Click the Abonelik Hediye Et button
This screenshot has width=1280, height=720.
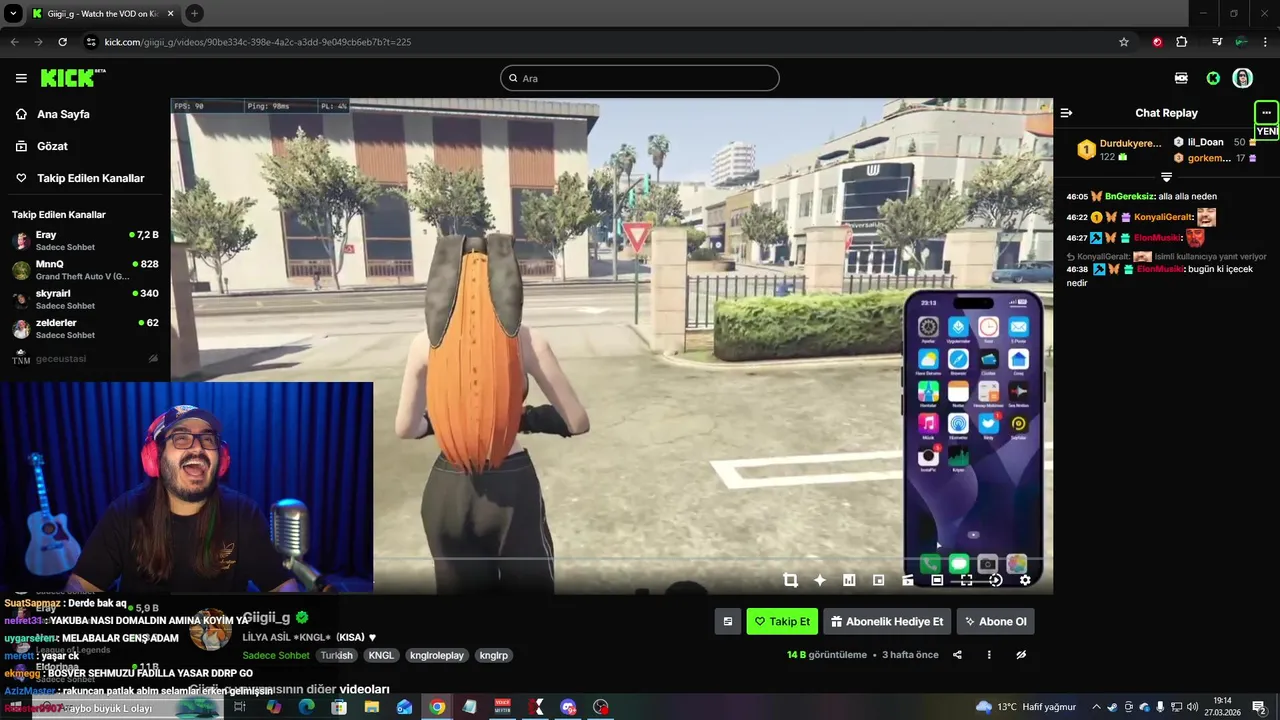coord(887,621)
